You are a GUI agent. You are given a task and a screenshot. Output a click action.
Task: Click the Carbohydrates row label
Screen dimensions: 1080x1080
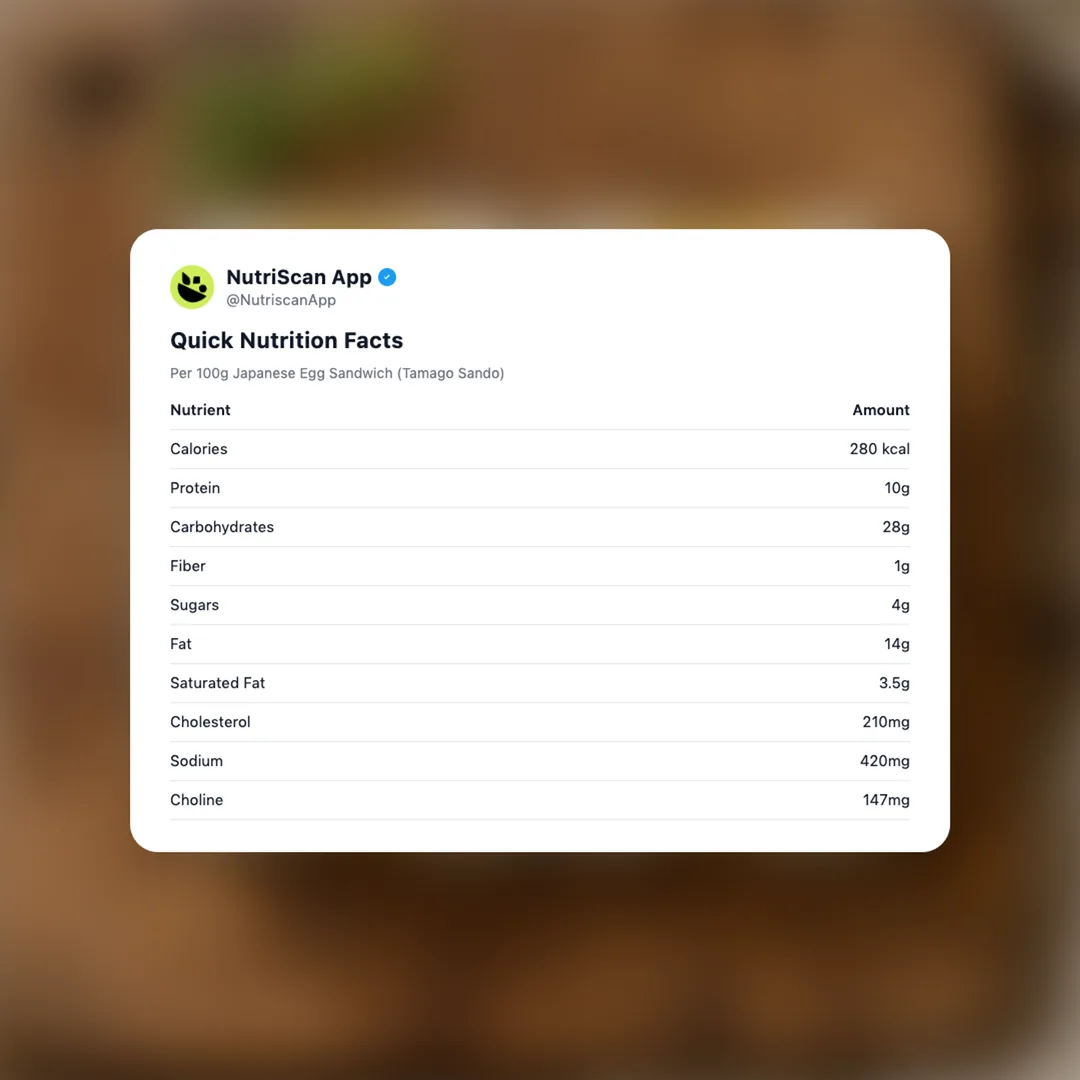[221, 527]
